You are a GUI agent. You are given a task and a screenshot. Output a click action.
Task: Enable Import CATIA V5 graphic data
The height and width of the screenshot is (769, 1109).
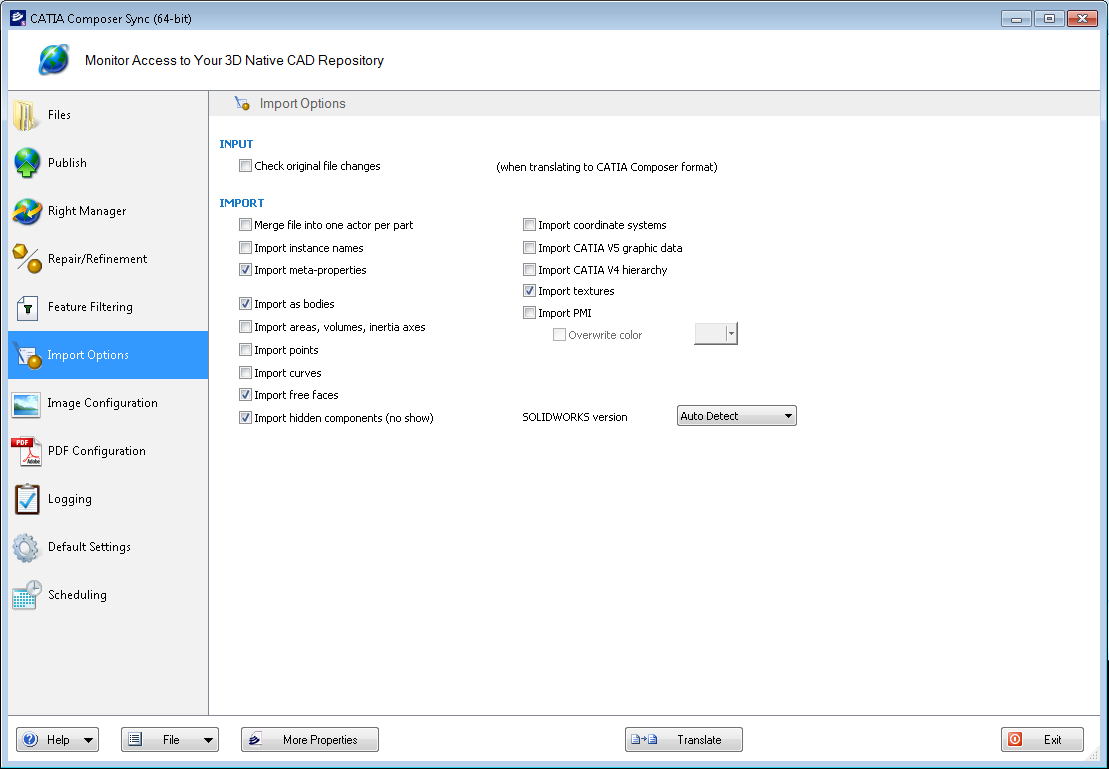(x=529, y=248)
